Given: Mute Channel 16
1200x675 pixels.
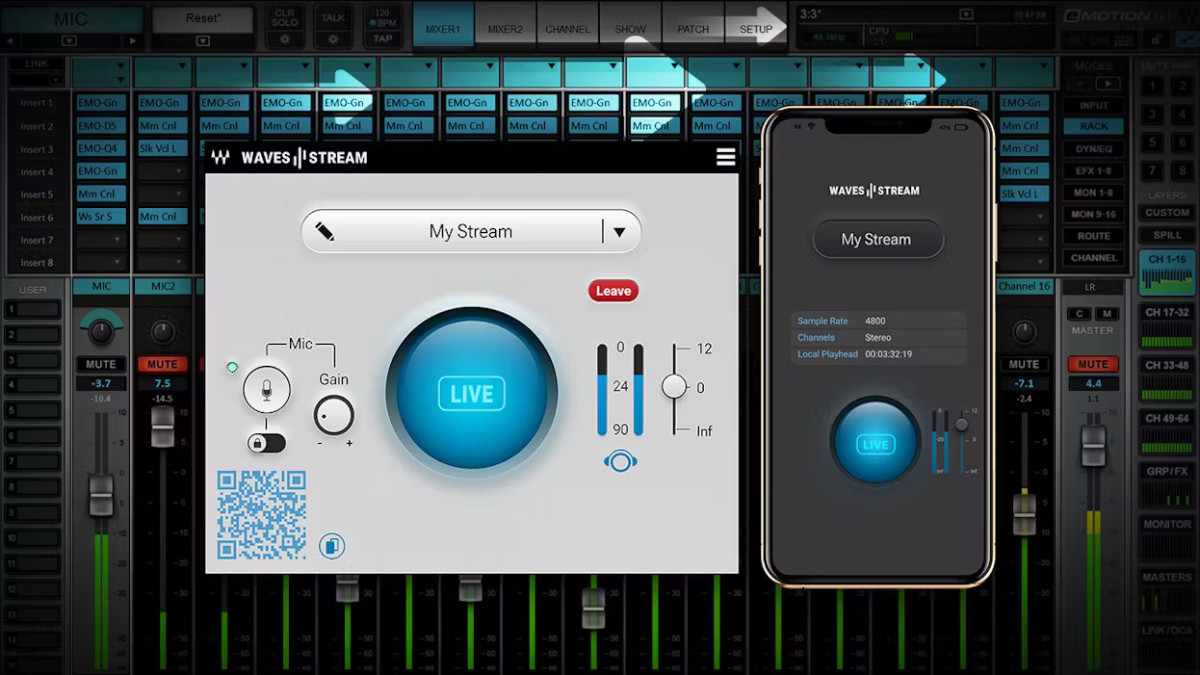Looking at the screenshot, I should point(1024,364).
